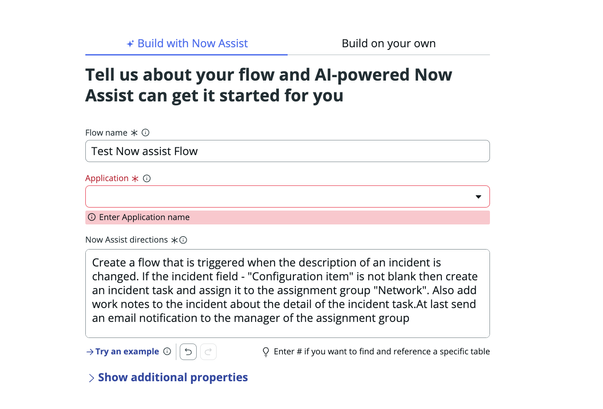603x409 pixels.
Task: Open the Build on your own tab
Action: (x=388, y=43)
